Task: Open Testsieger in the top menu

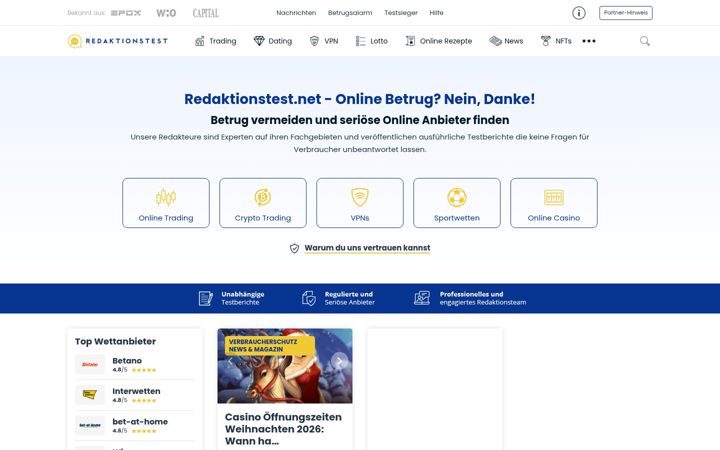Action: [x=401, y=13]
